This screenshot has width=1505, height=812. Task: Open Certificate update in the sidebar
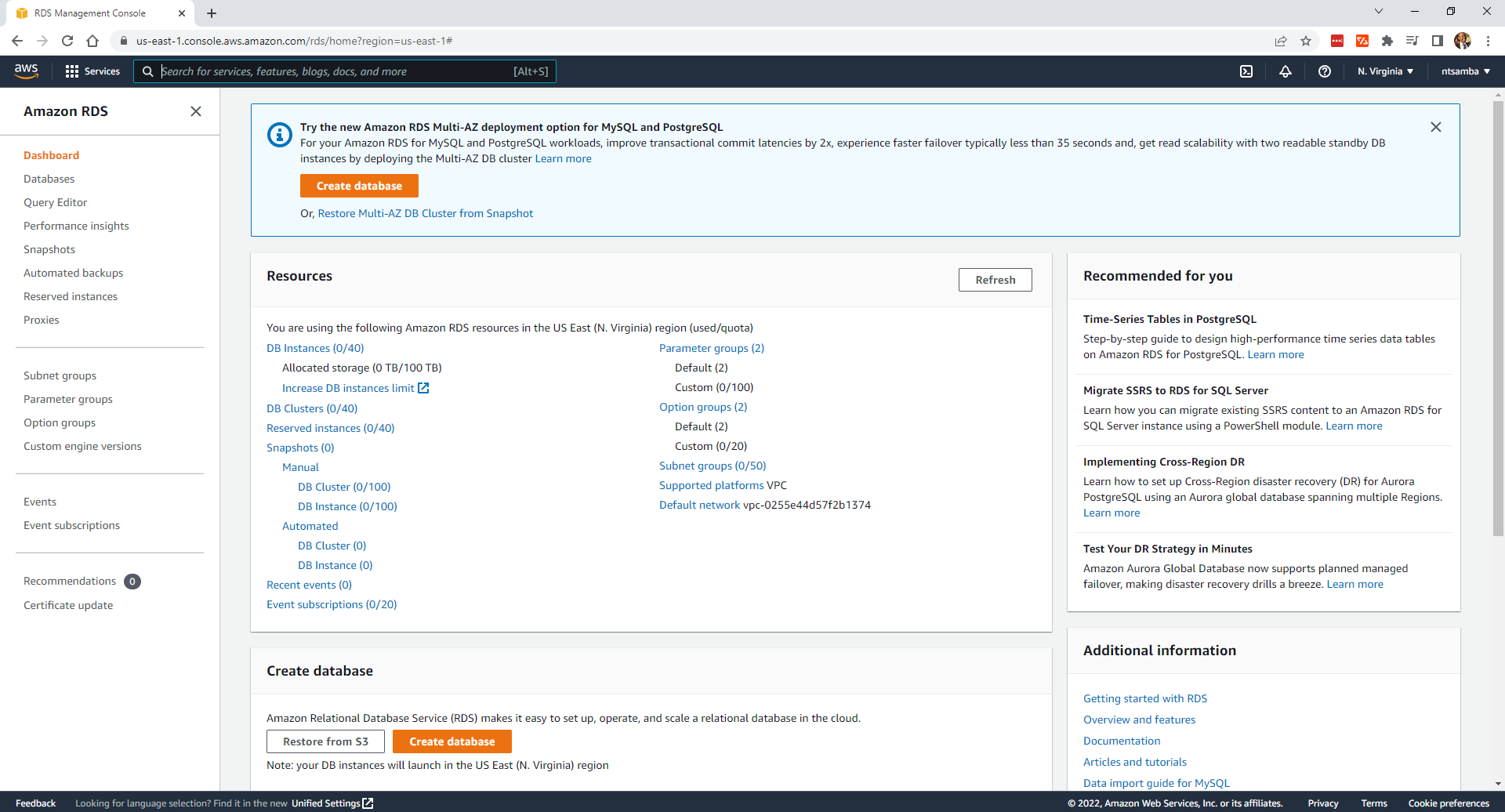(68, 605)
